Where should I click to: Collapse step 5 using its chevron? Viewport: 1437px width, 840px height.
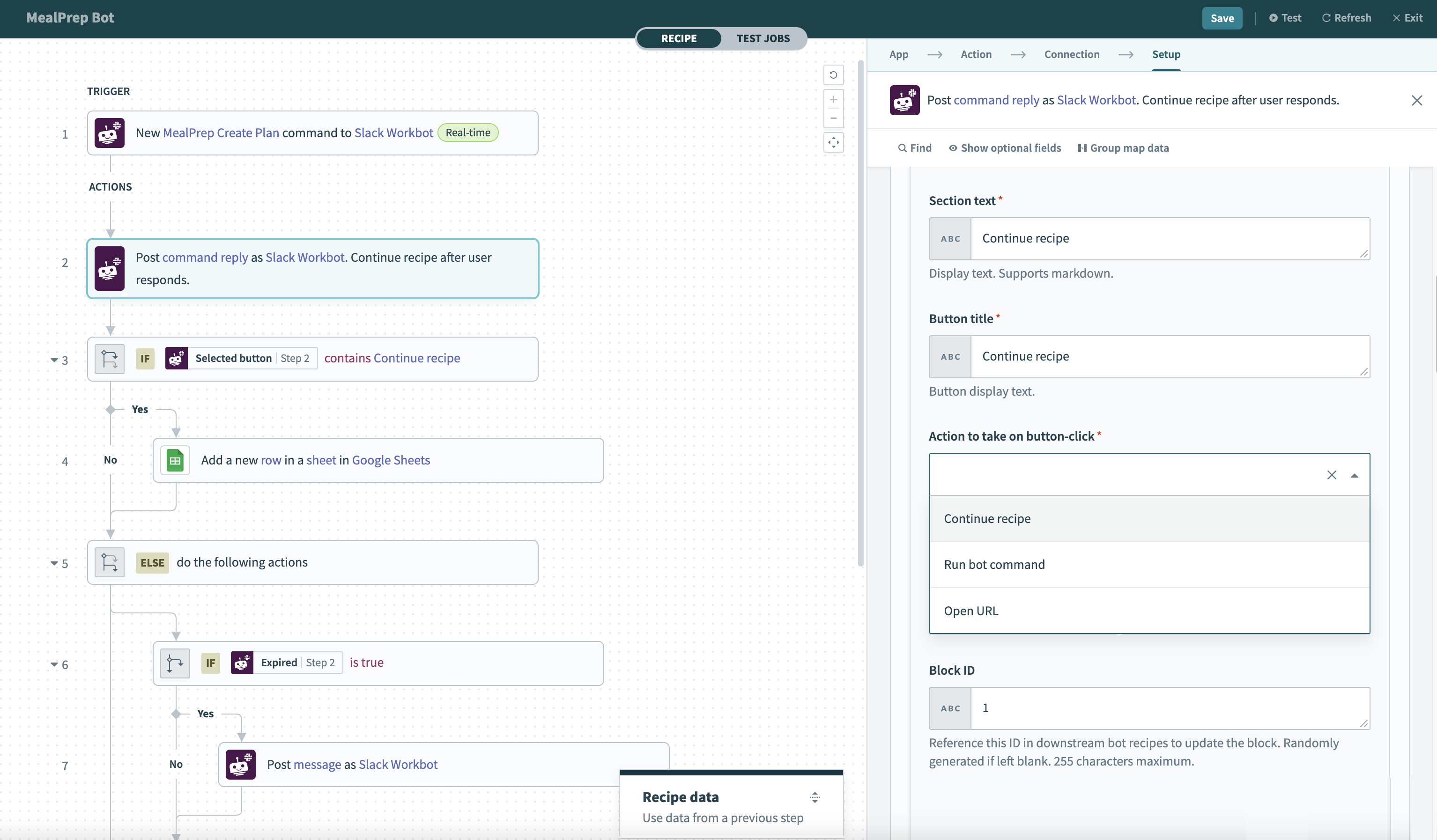pos(54,564)
